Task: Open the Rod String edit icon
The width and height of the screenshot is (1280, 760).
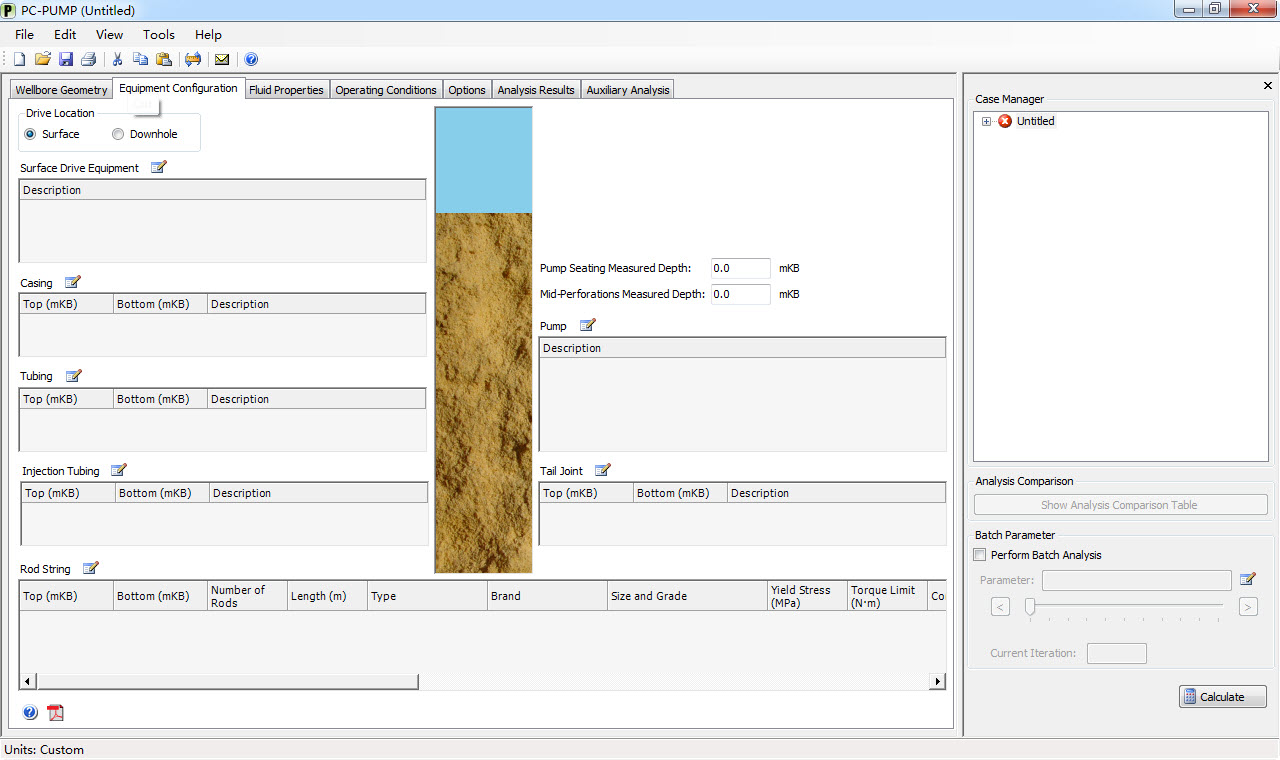Action: point(91,568)
